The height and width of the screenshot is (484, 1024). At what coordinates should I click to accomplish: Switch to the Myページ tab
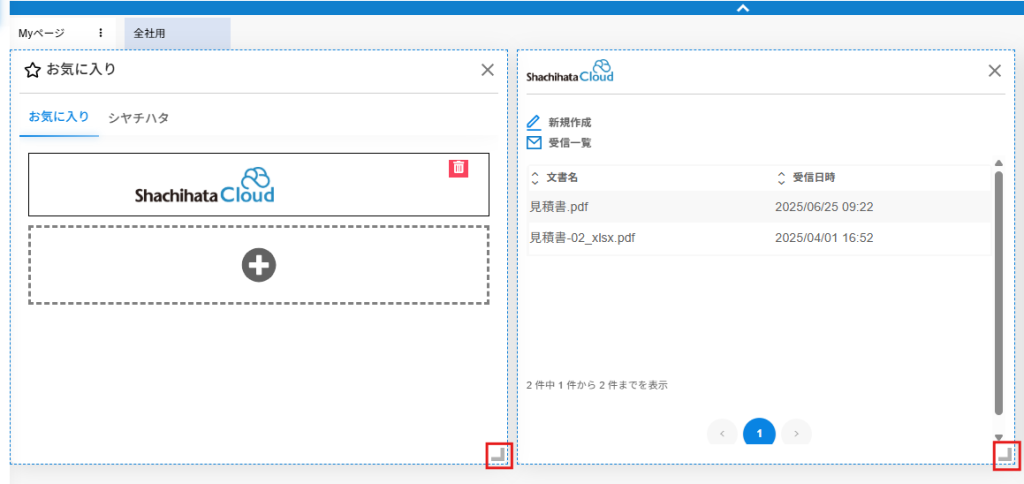pyautogui.click(x=42, y=33)
